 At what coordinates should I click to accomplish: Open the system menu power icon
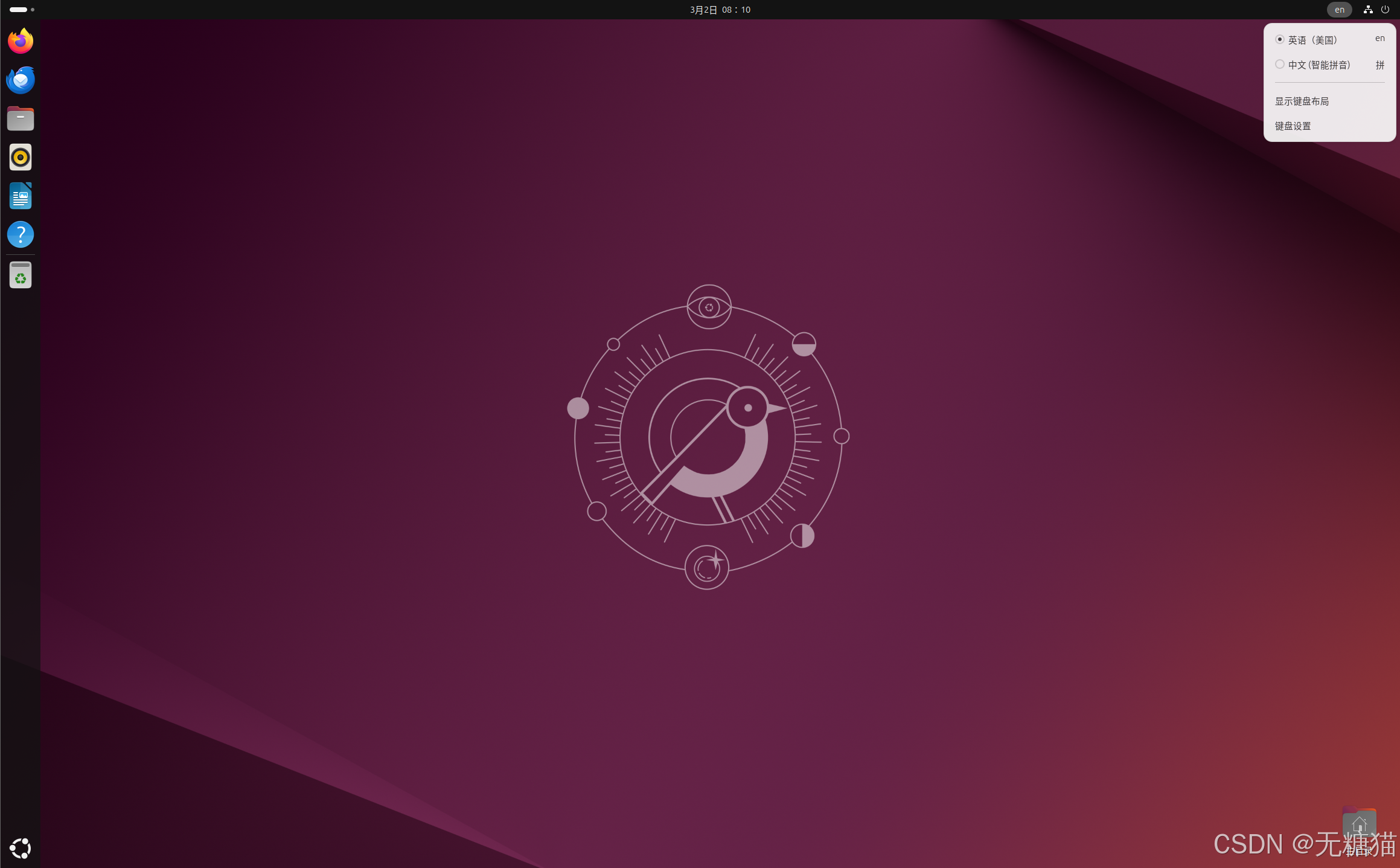(x=1385, y=10)
